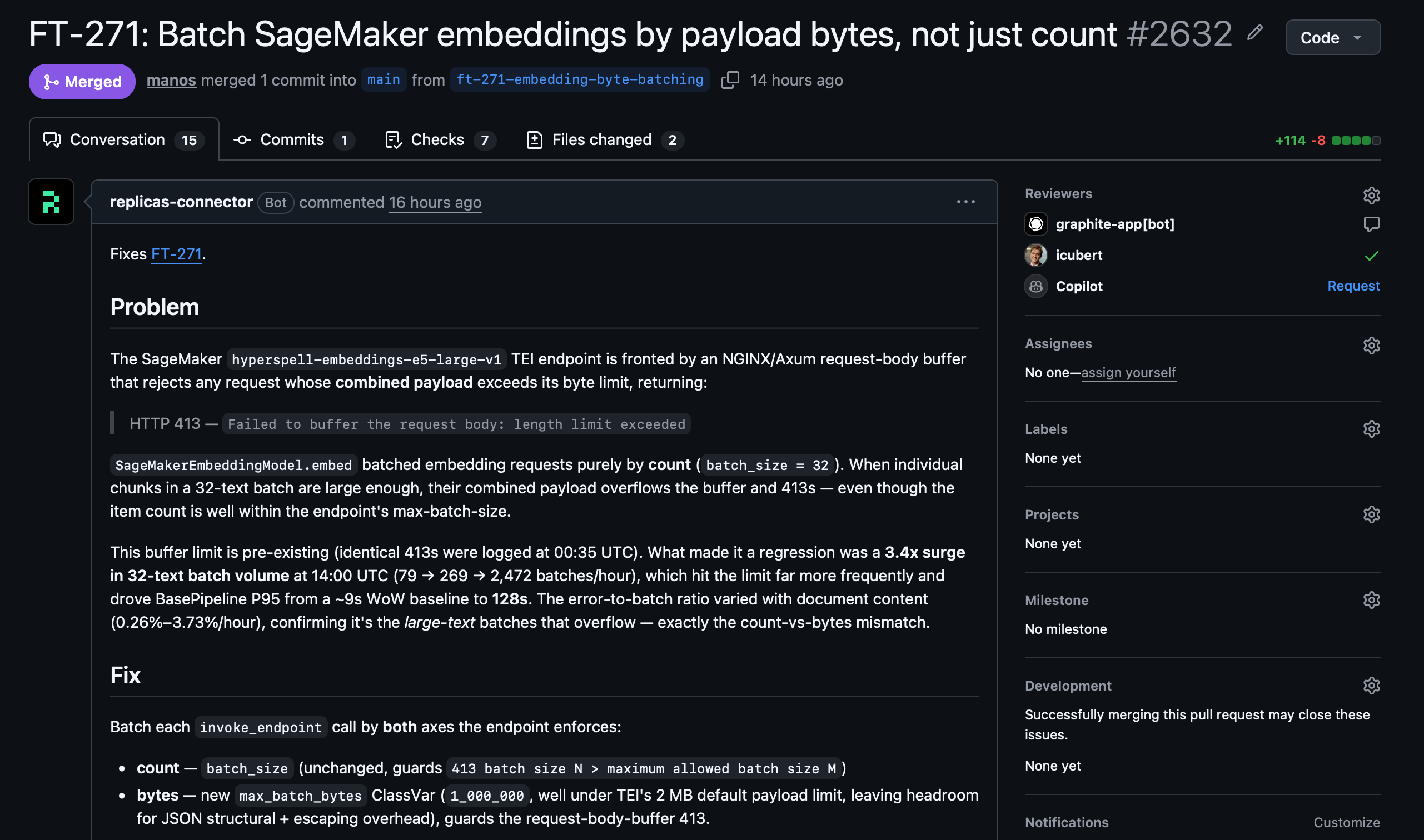Image resolution: width=1424 pixels, height=840 pixels.
Task: Click the Conversation tab count 15
Action: [x=189, y=141]
